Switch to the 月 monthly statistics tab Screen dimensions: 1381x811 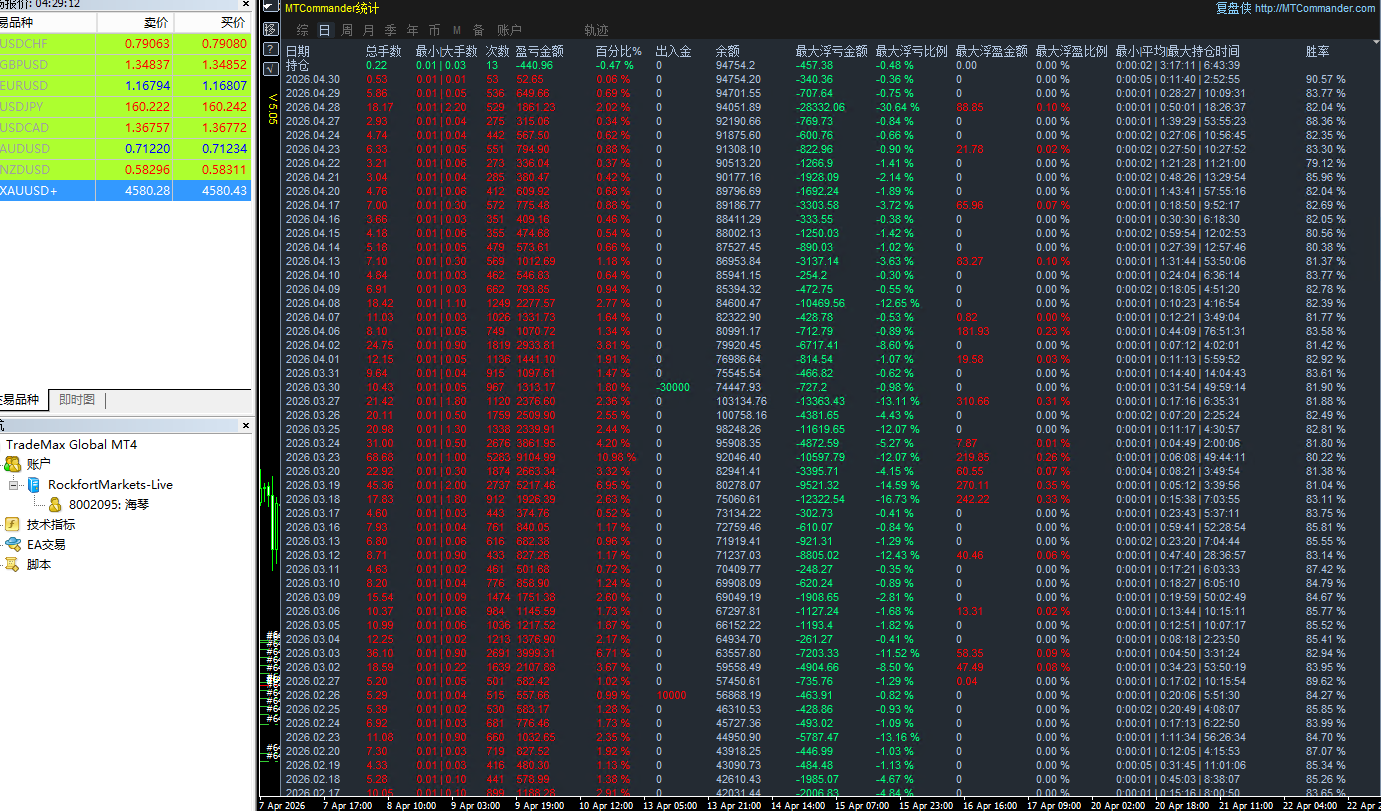pos(369,30)
